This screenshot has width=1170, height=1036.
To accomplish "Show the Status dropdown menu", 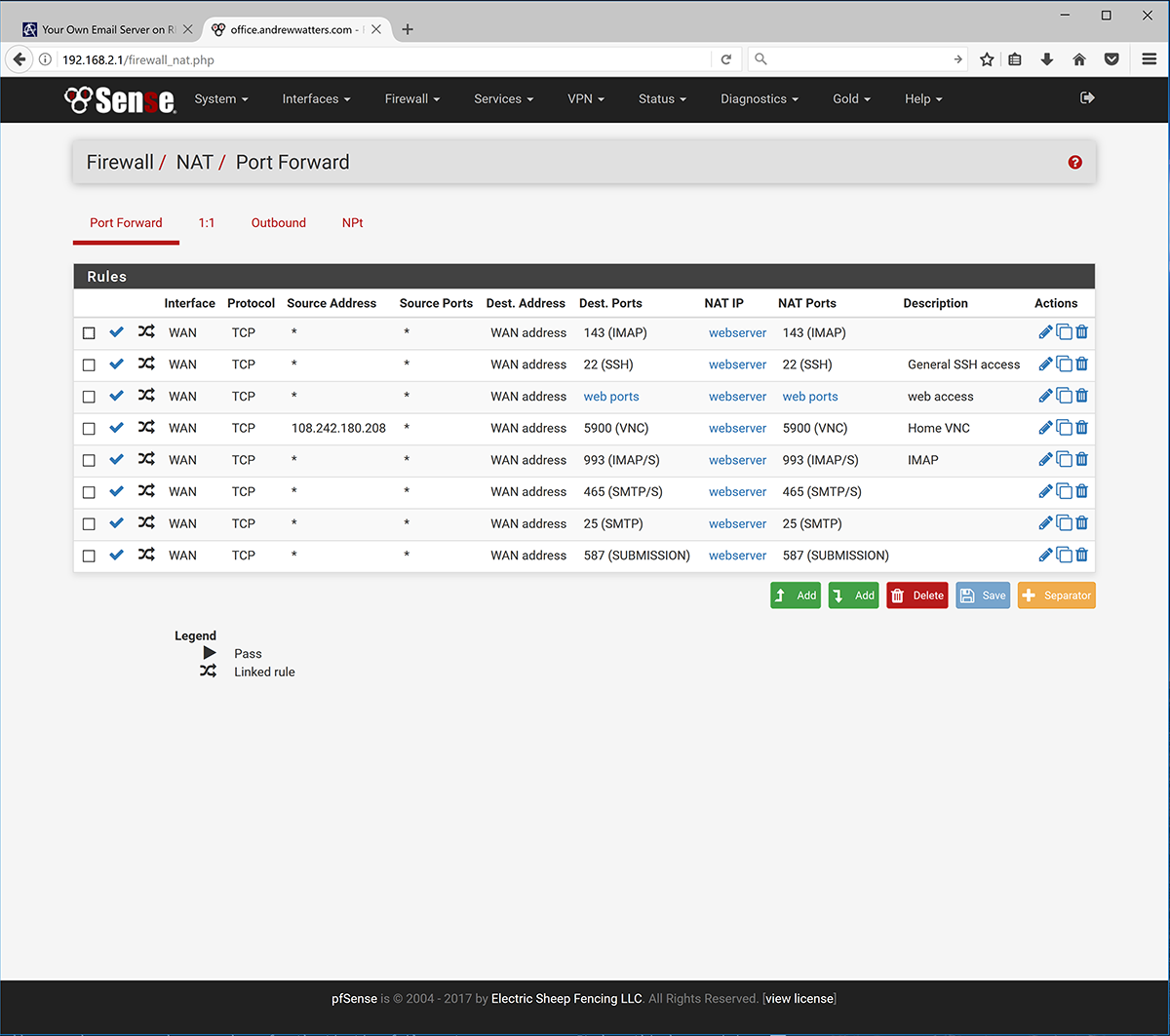I will tap(663, 98).
